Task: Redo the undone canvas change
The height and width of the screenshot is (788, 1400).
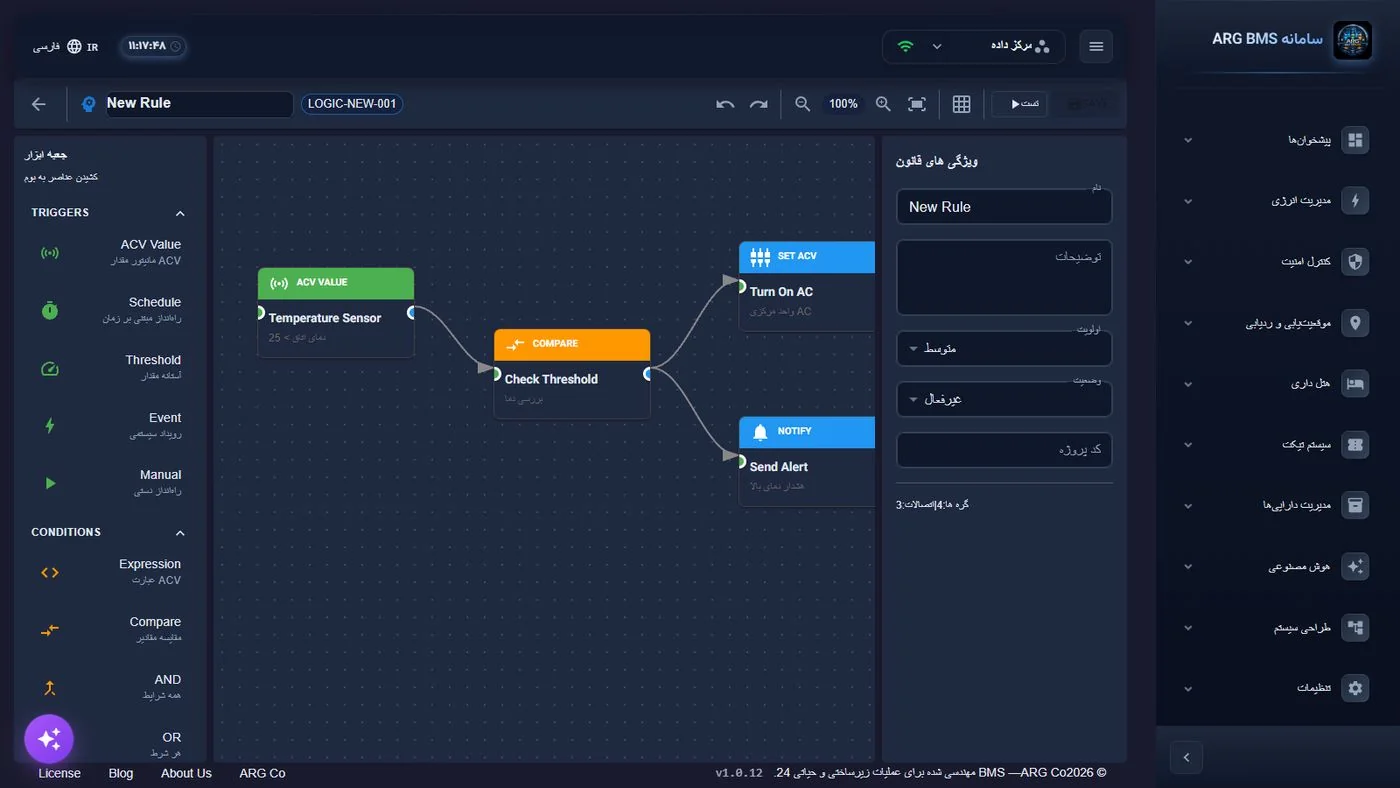Action: click(759, 104)
